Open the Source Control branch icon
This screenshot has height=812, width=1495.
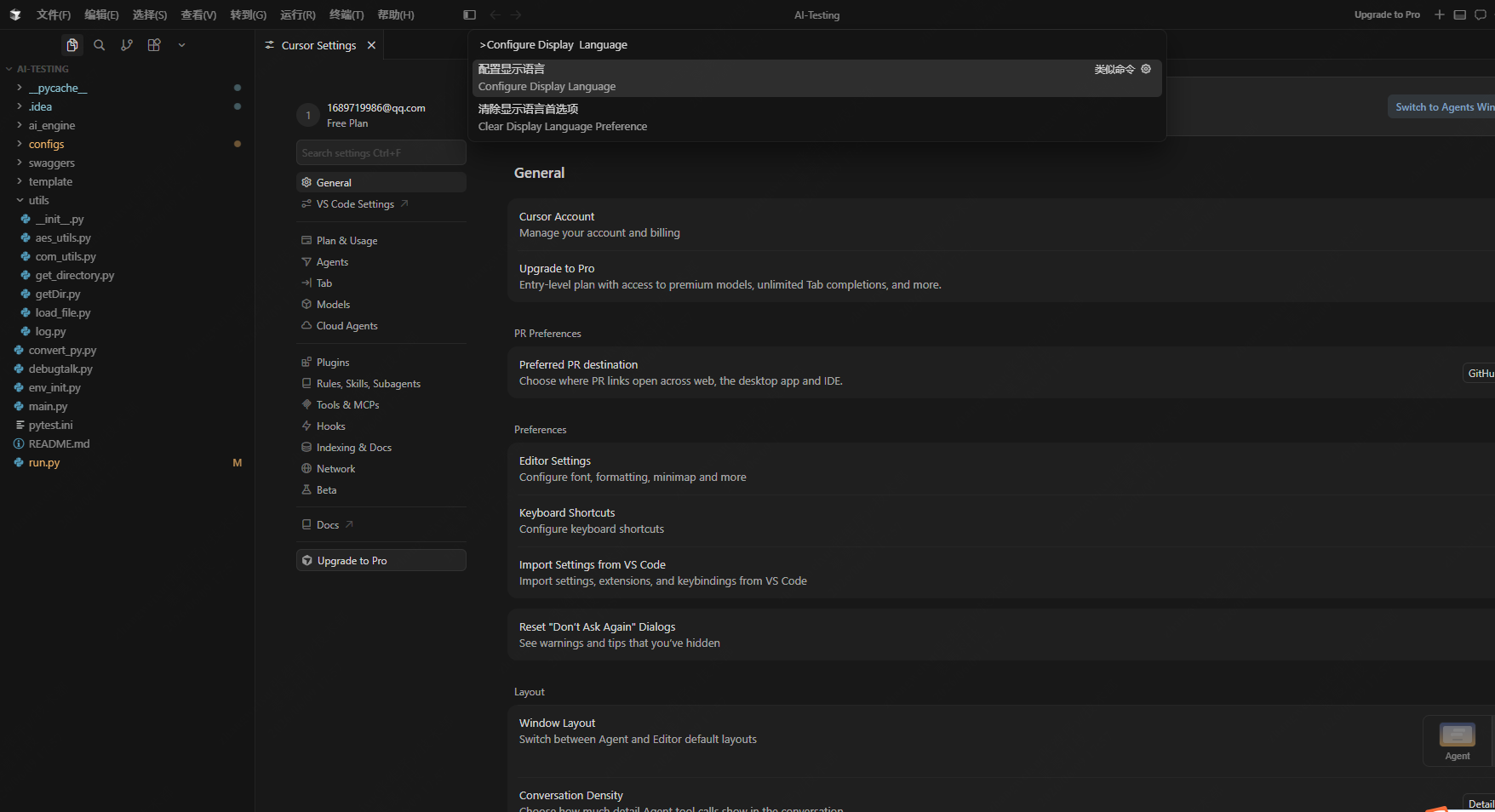pyautogui.click(x=127, y=45)
